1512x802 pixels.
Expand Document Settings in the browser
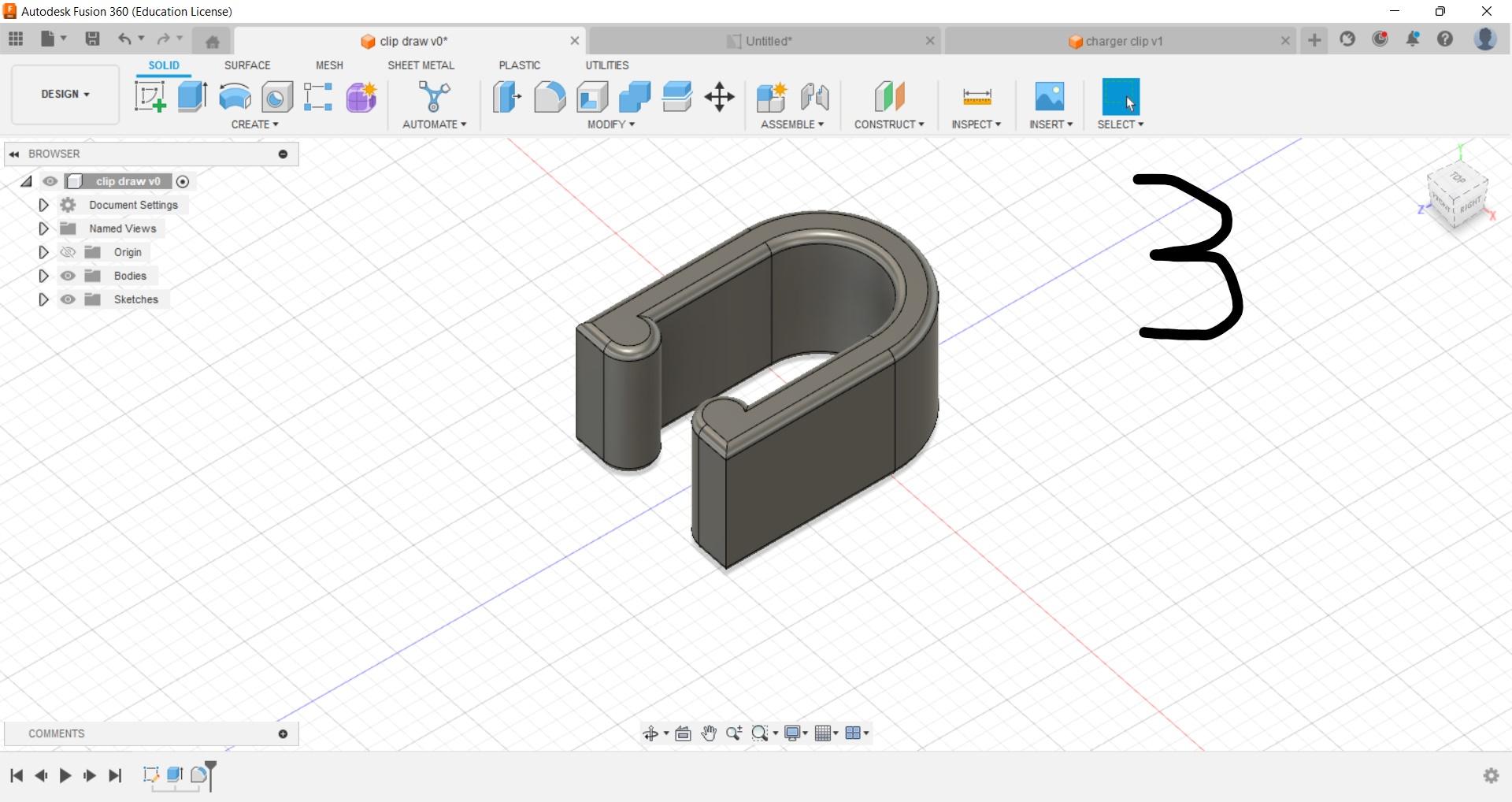[x=43, y=205]
